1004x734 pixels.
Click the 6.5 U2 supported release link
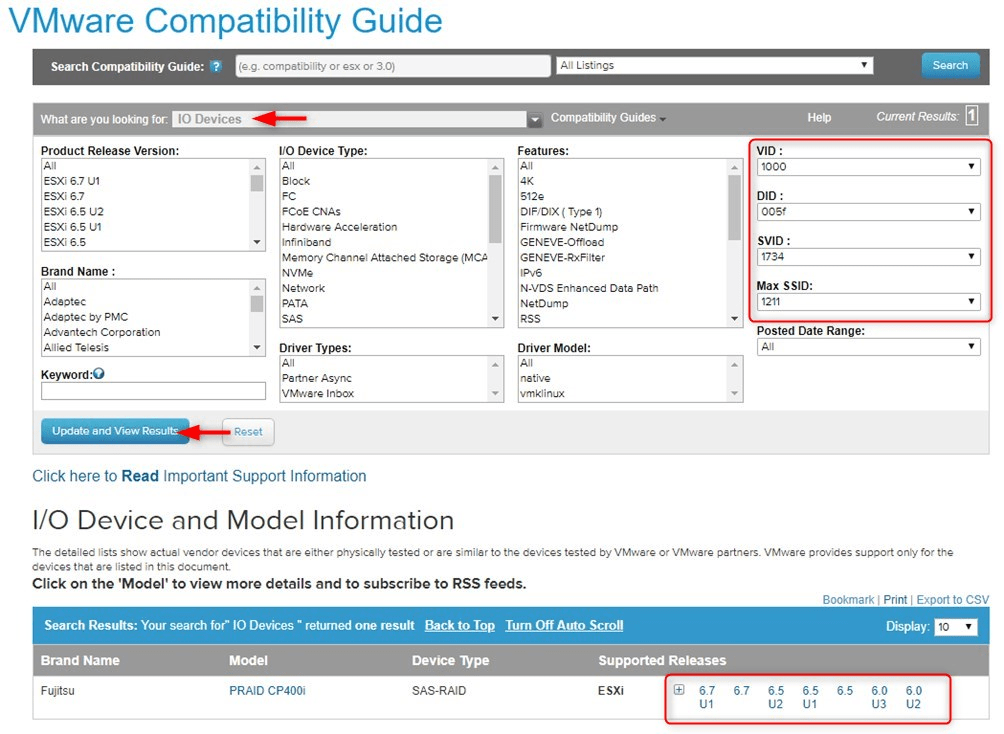[775, 697]
